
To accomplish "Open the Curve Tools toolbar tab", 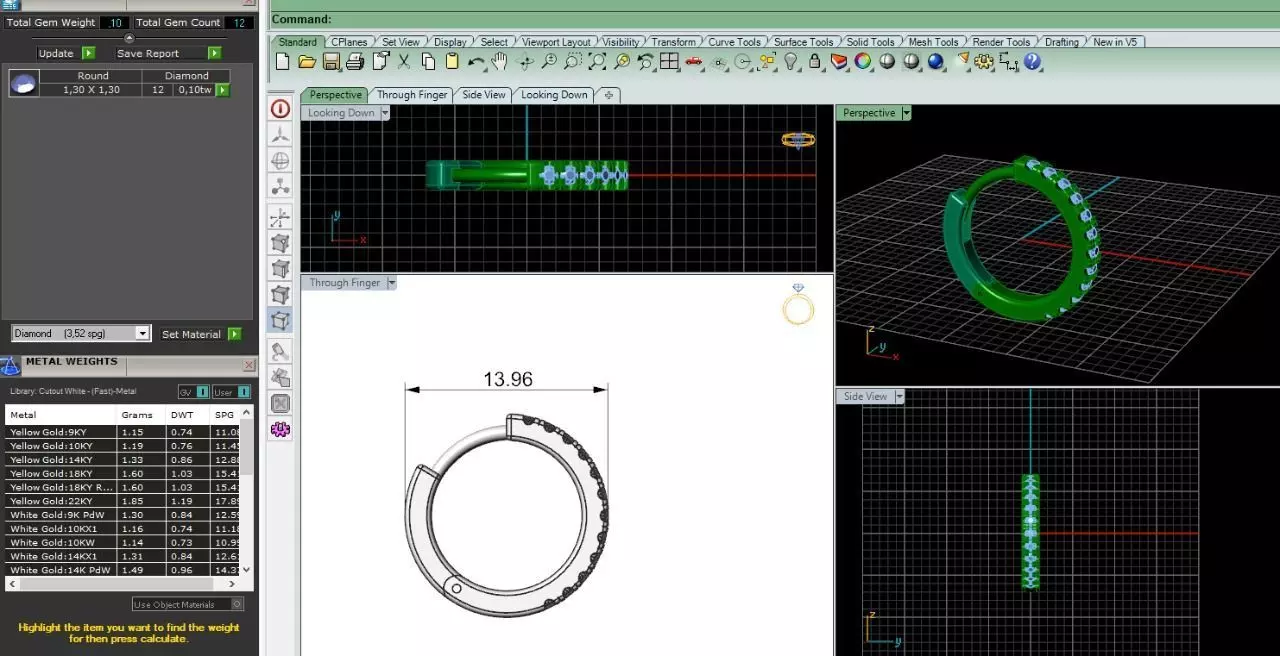I will pyautogui.click(x=734, y=42).
